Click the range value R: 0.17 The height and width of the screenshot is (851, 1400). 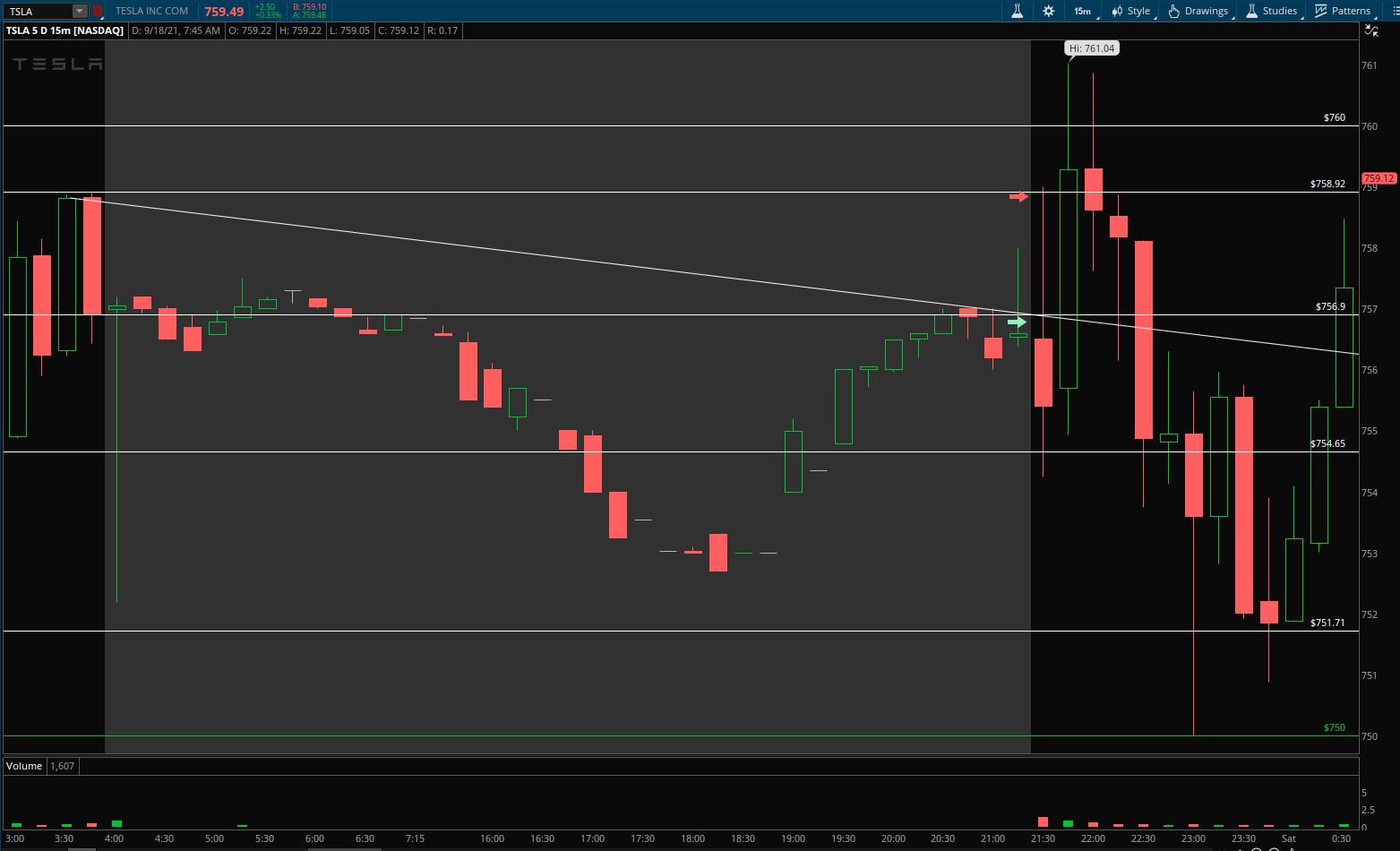(x=442, y=30)
